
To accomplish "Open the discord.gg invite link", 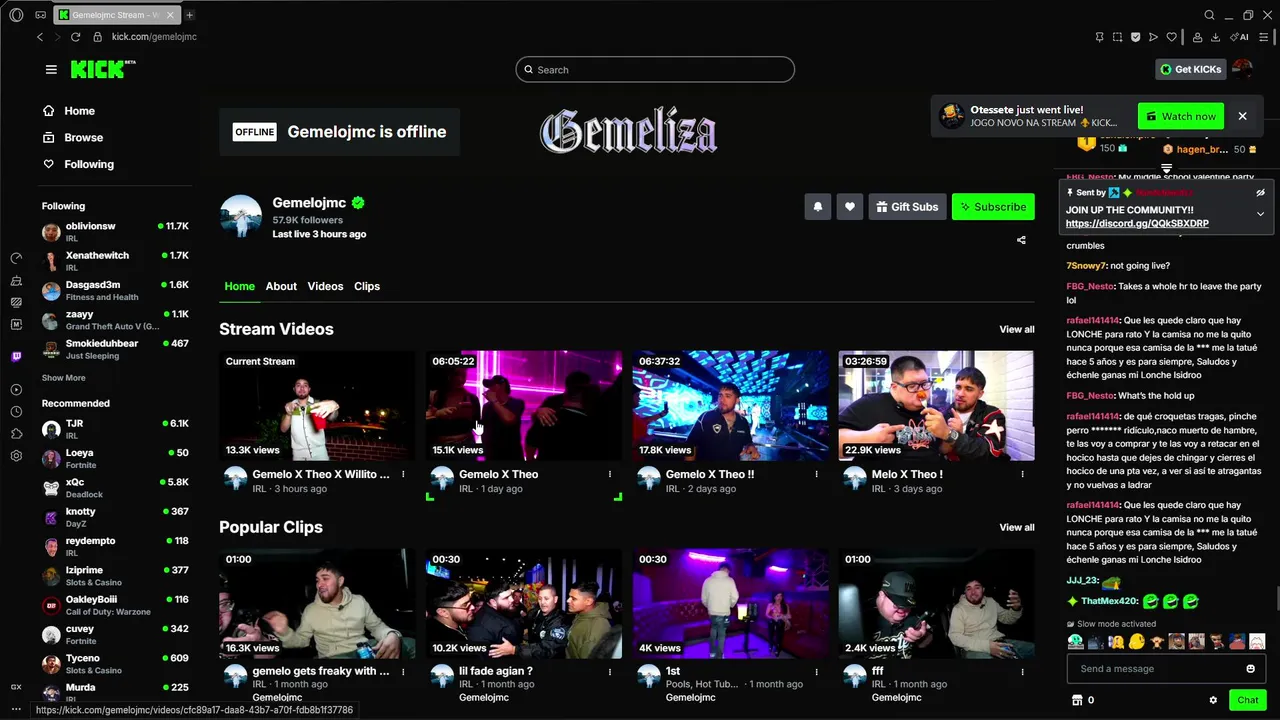I will click(x=1137, y=224).
